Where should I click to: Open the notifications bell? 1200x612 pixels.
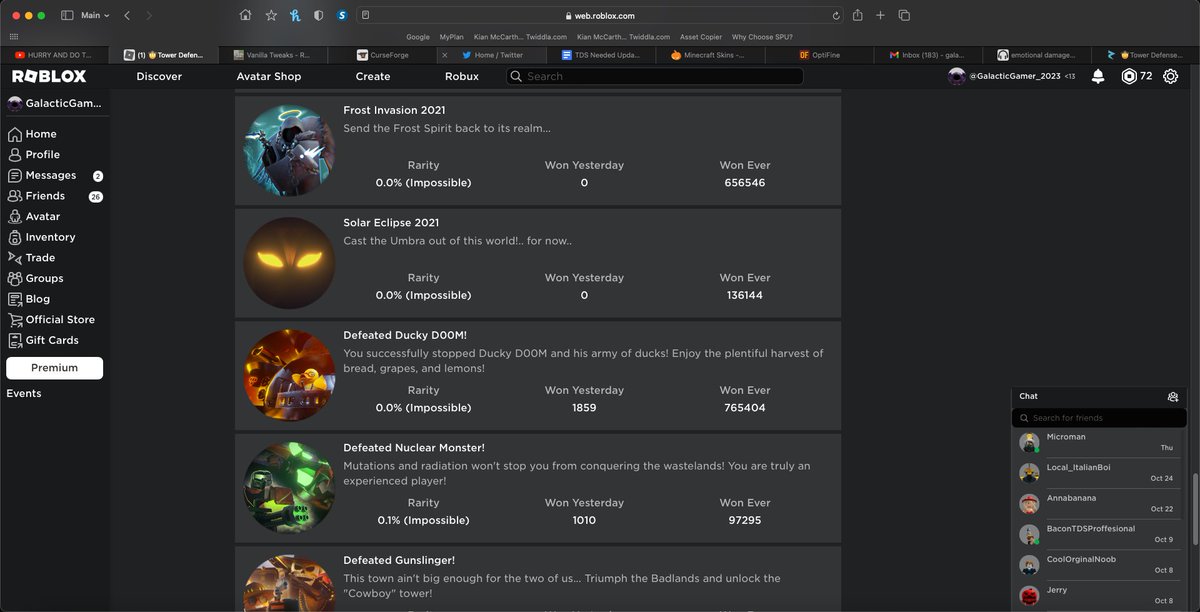(x=1098, y=76)
